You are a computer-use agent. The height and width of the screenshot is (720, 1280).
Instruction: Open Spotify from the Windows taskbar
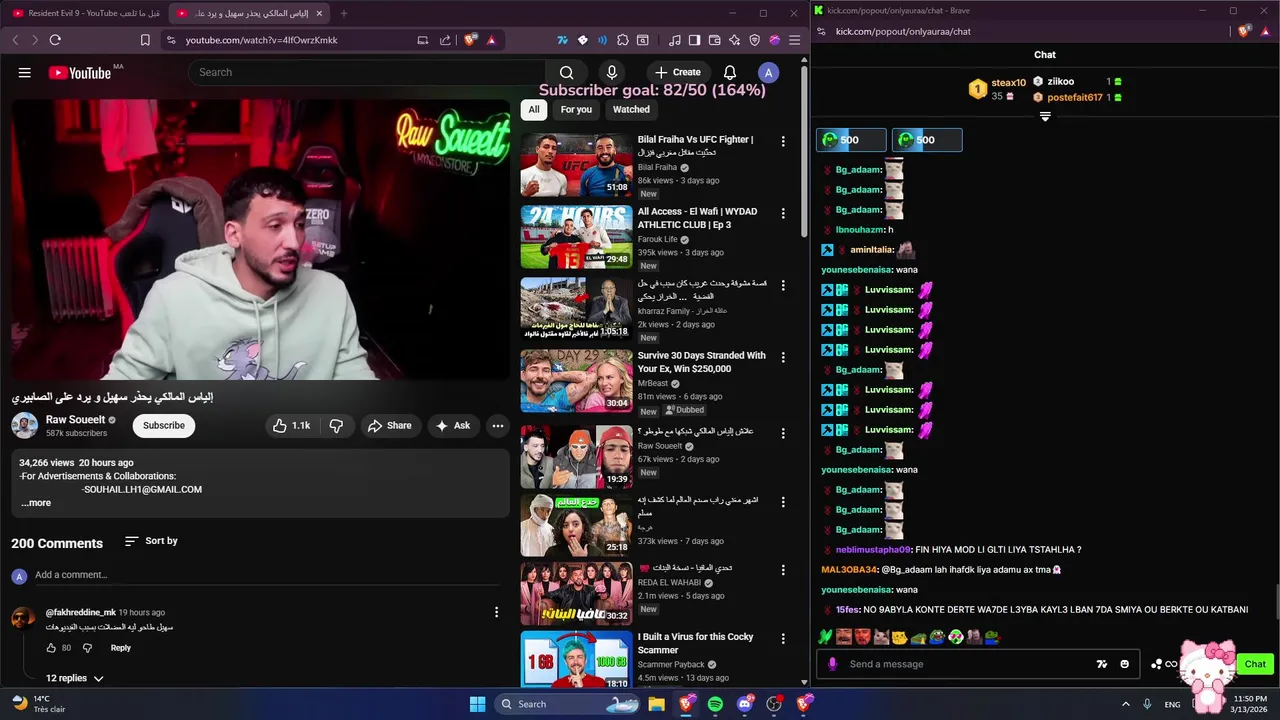715,704
